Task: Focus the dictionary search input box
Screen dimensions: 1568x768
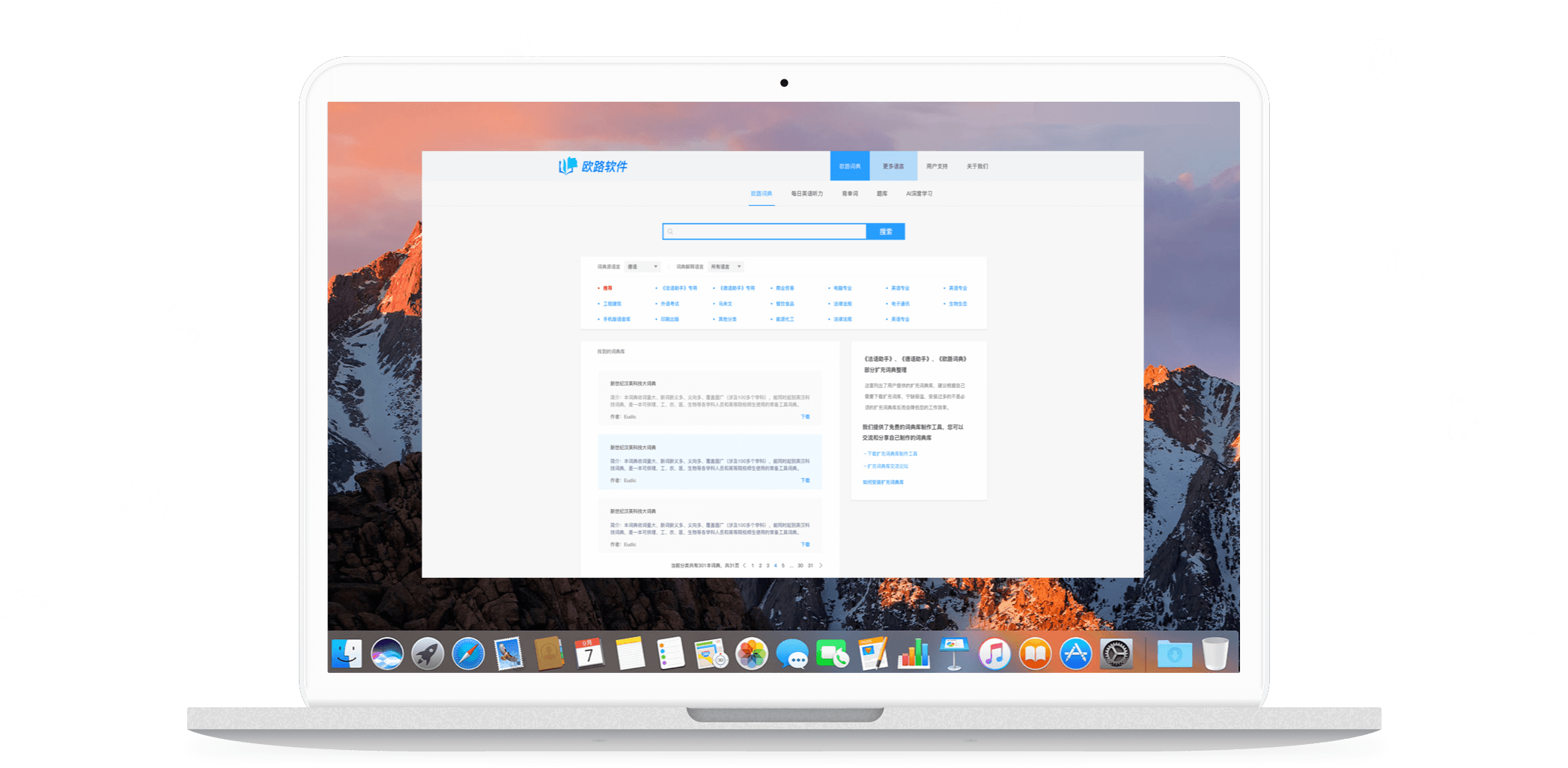Action: pyautogui.click(x=765, y=231)
